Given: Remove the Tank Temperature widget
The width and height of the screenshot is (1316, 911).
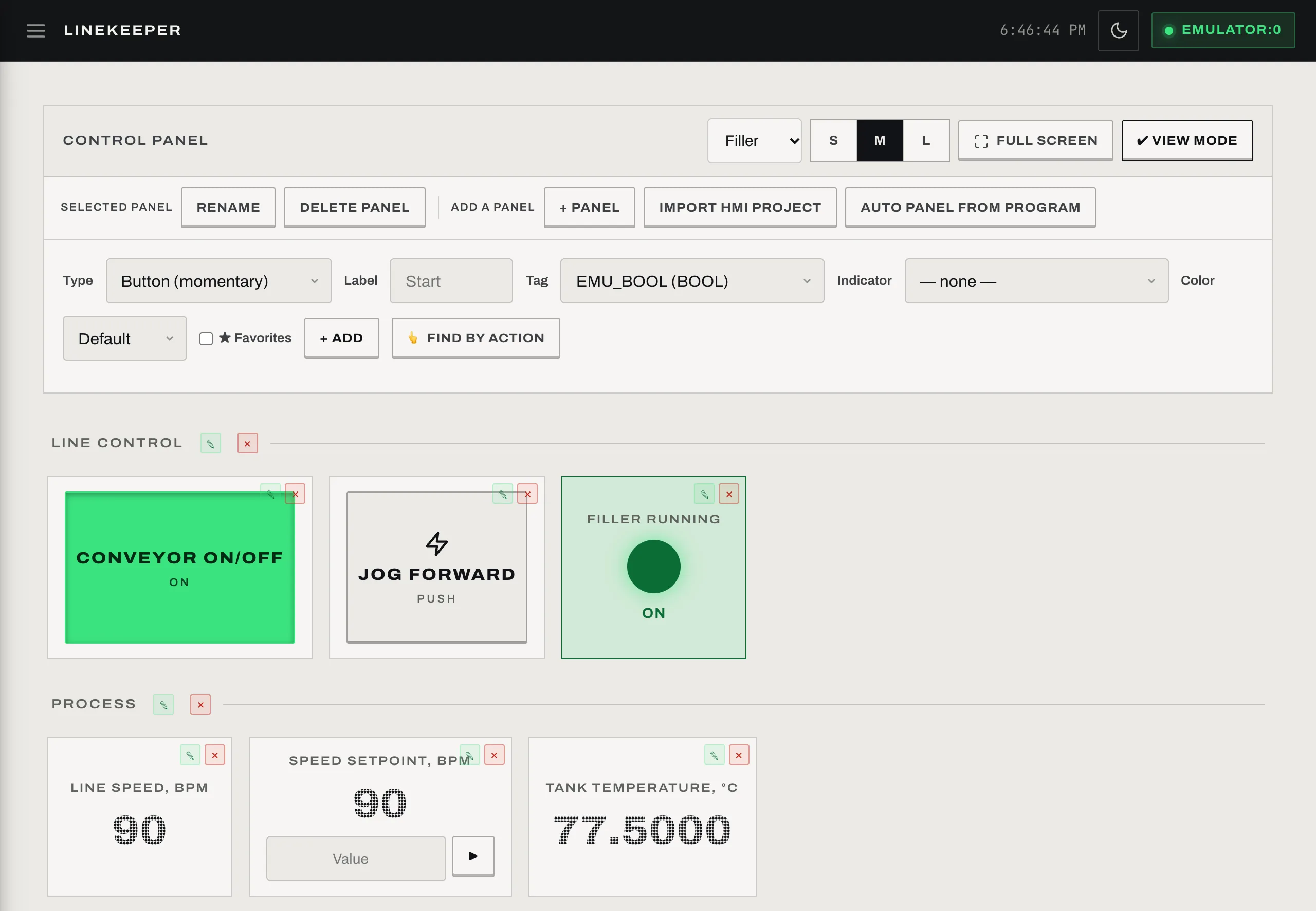Looking at the screenshot, I should [739, 755].
